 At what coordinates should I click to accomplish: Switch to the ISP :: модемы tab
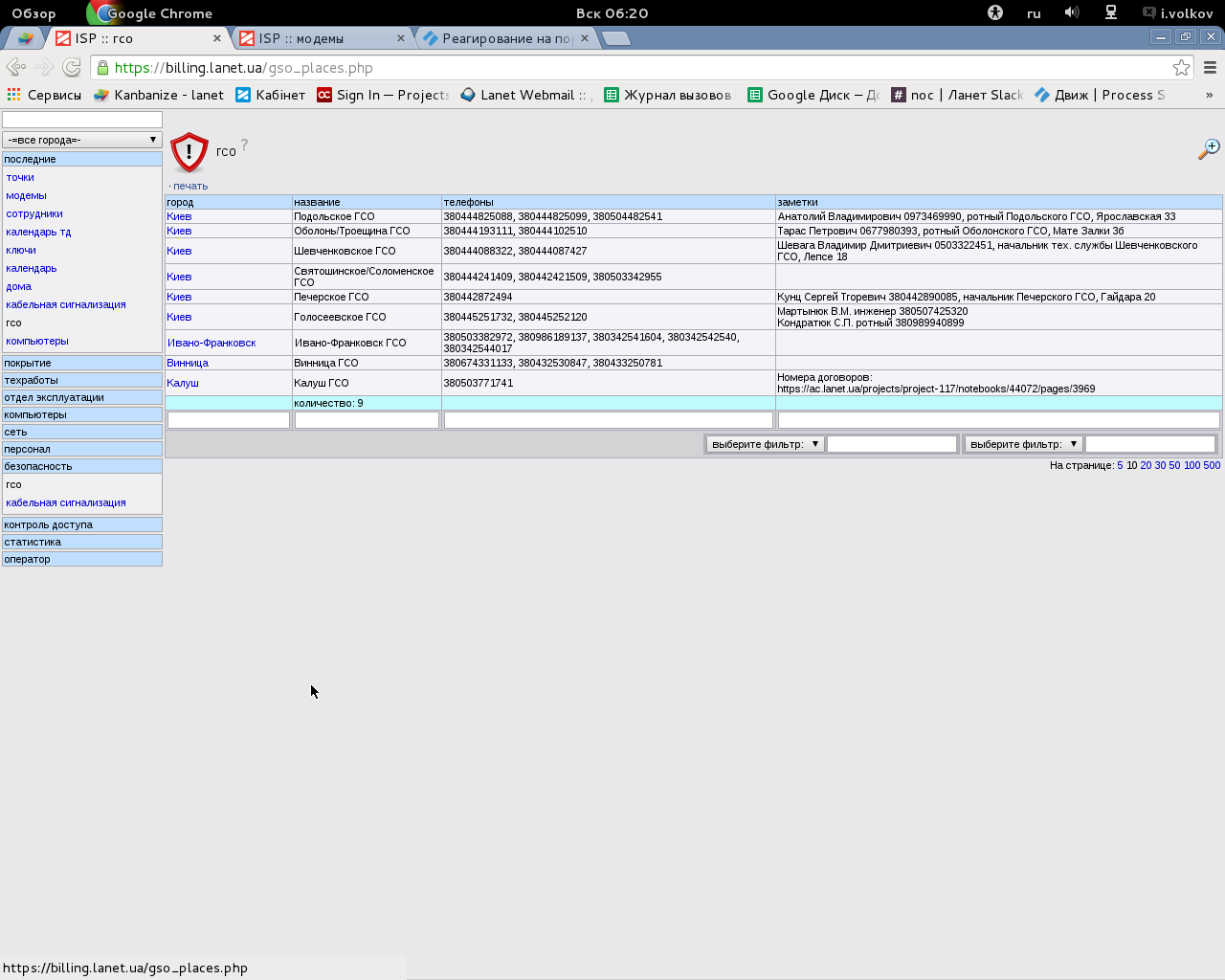(x=320, y=38)
